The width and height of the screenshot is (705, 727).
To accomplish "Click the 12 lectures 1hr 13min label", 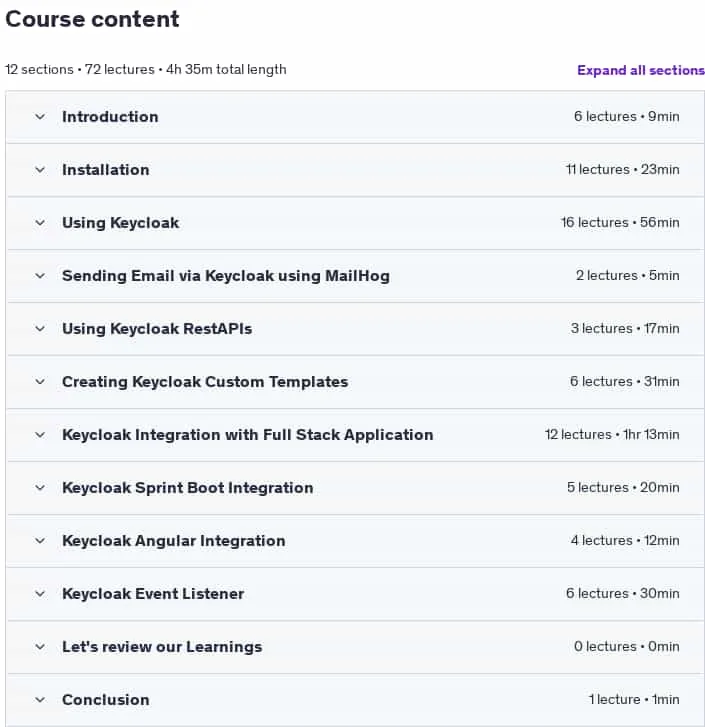I will coord(612,435).
